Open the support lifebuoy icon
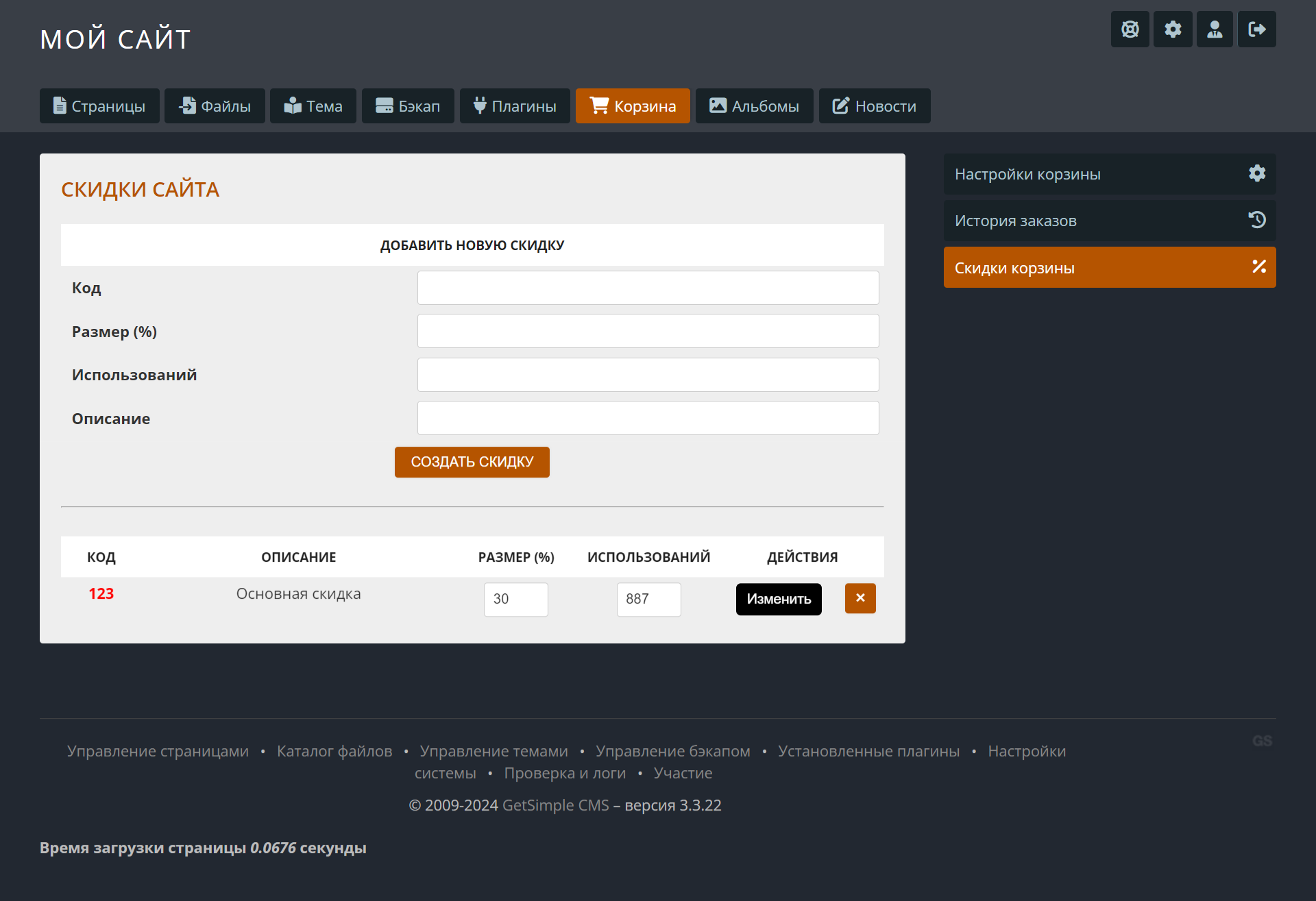This screenshot has width=1316, height=901. click(x=1130, y=29)
